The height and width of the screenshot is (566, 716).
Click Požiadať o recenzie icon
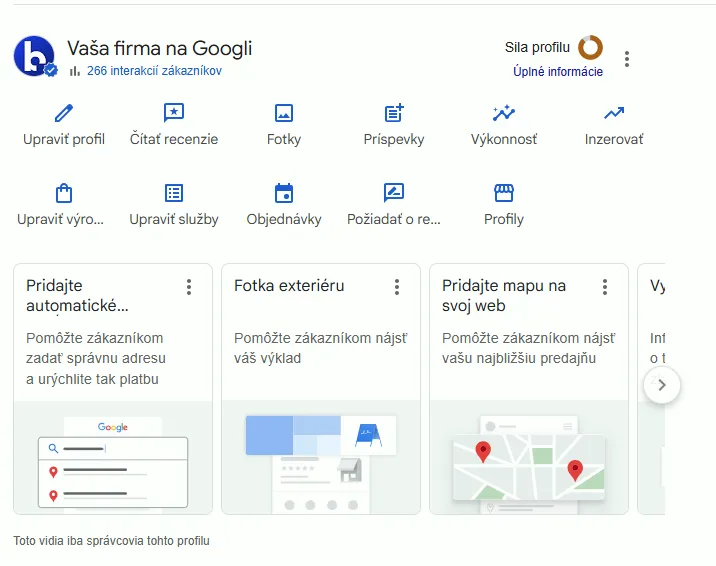(394, 193)
